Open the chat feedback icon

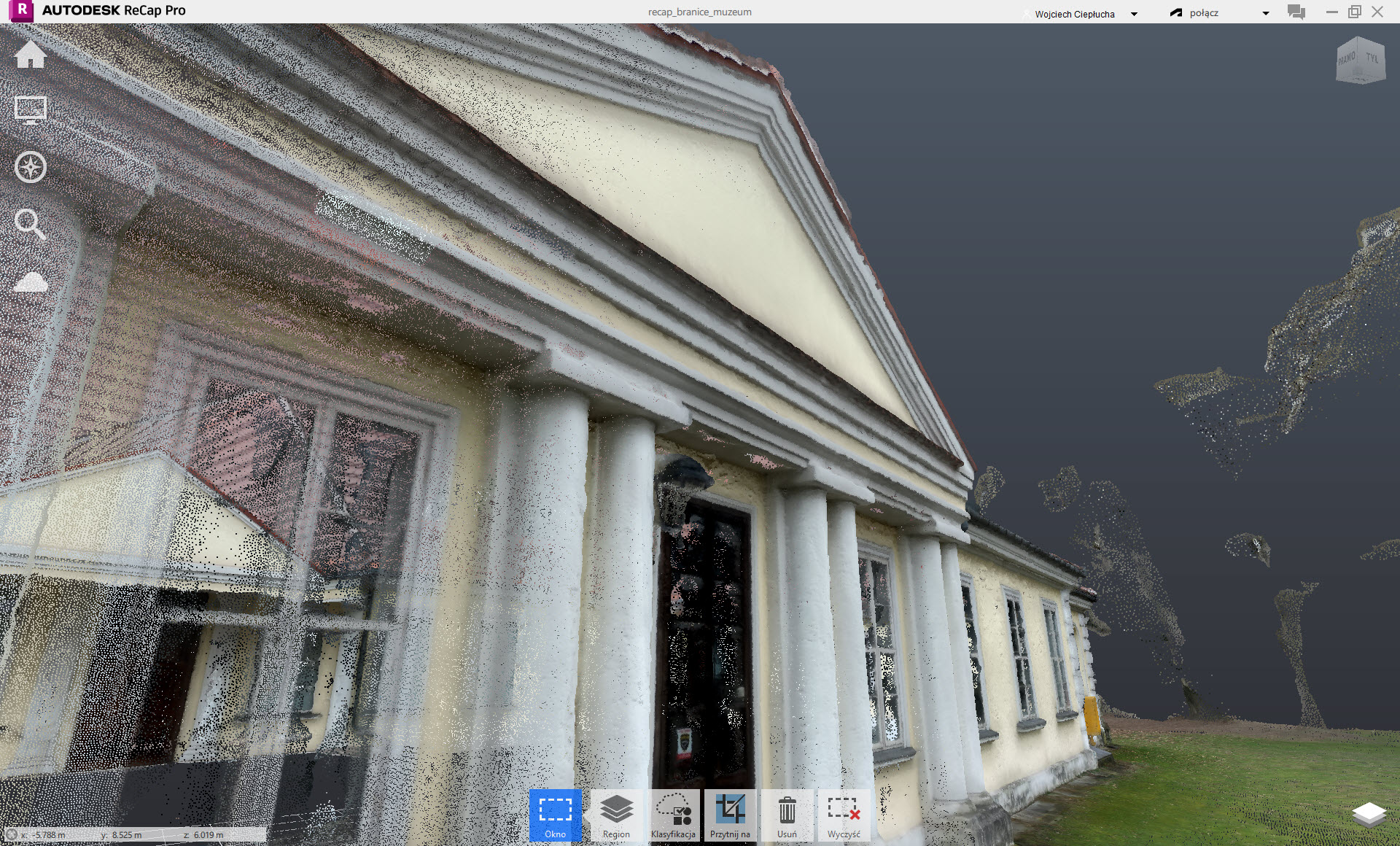pyautogui.click(x=1296, y=12)
